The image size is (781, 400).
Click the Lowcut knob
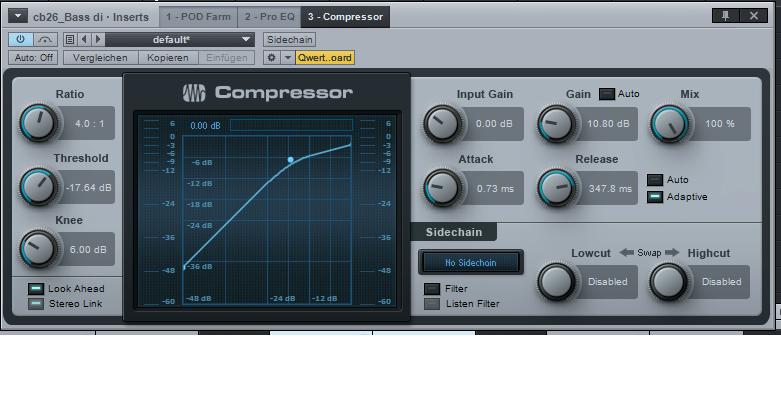(556, 281)
